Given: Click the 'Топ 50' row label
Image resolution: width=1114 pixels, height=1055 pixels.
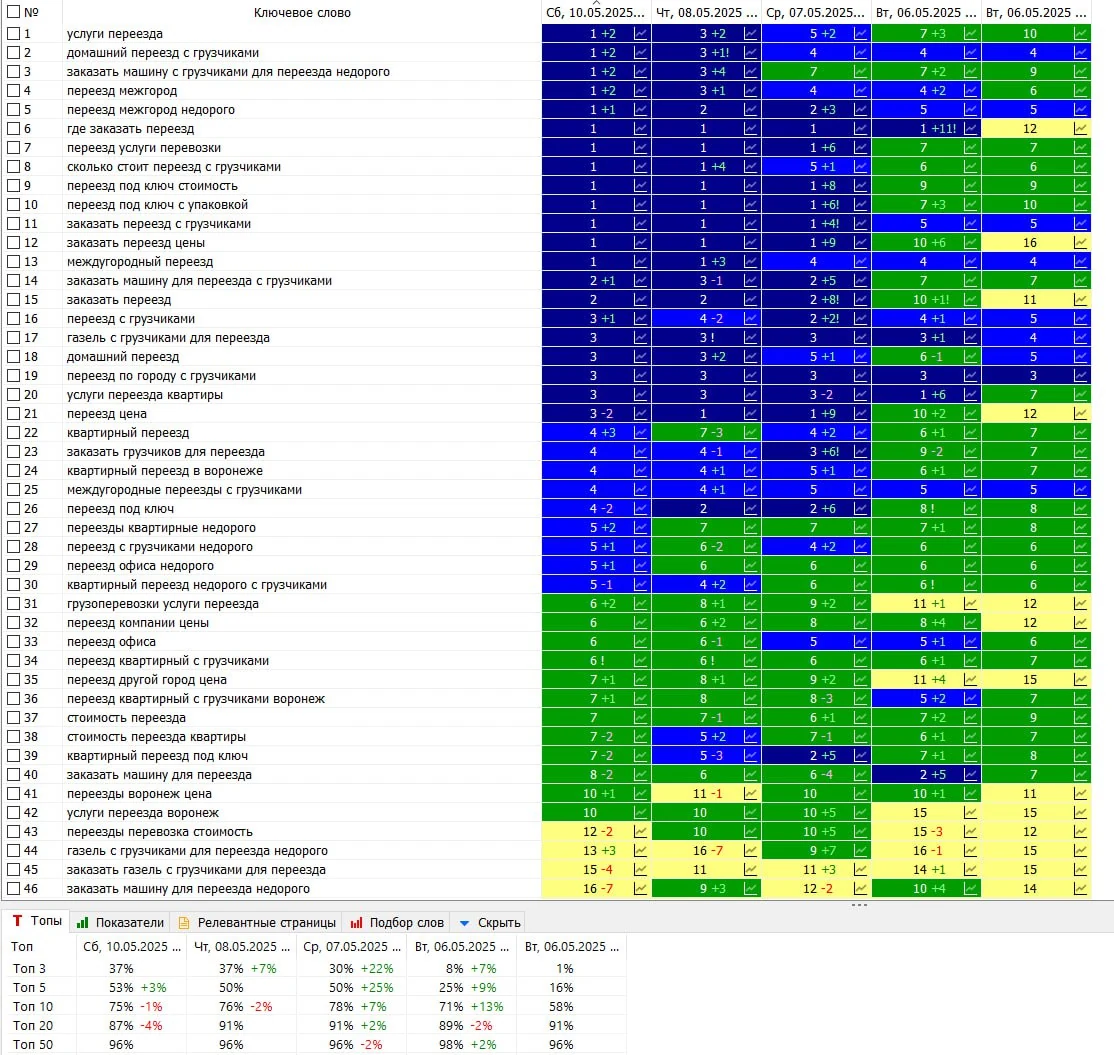Looking at the screenshot, I should click(x=33, y=1044).
